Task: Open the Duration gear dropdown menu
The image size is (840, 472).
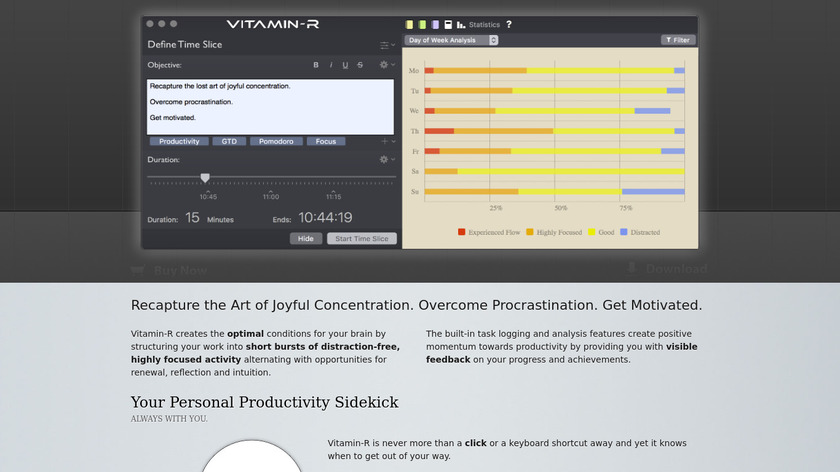Action: click(387, 160)
